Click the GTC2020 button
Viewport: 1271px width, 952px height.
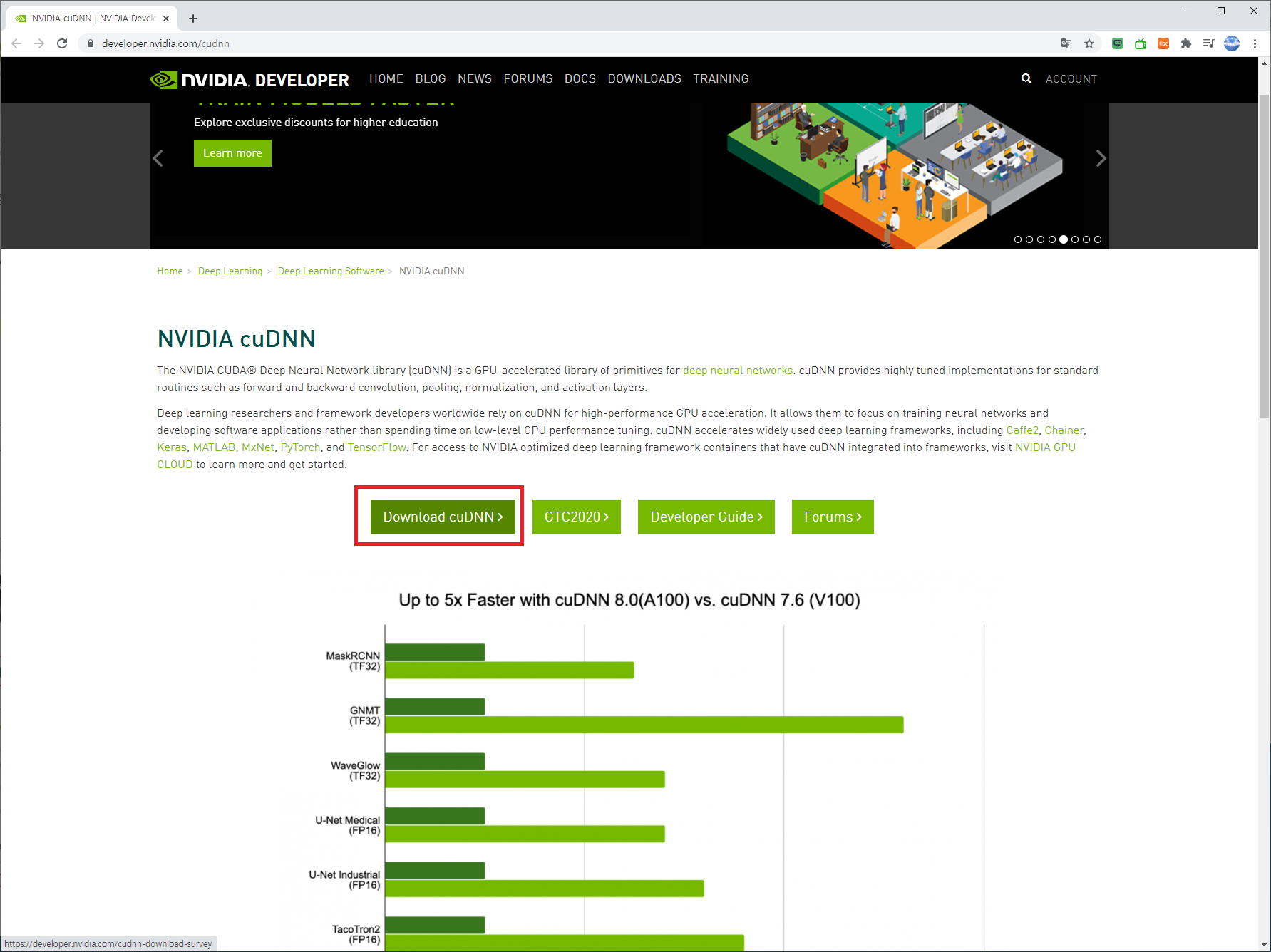pyautogui.click(x=577, y=517)
